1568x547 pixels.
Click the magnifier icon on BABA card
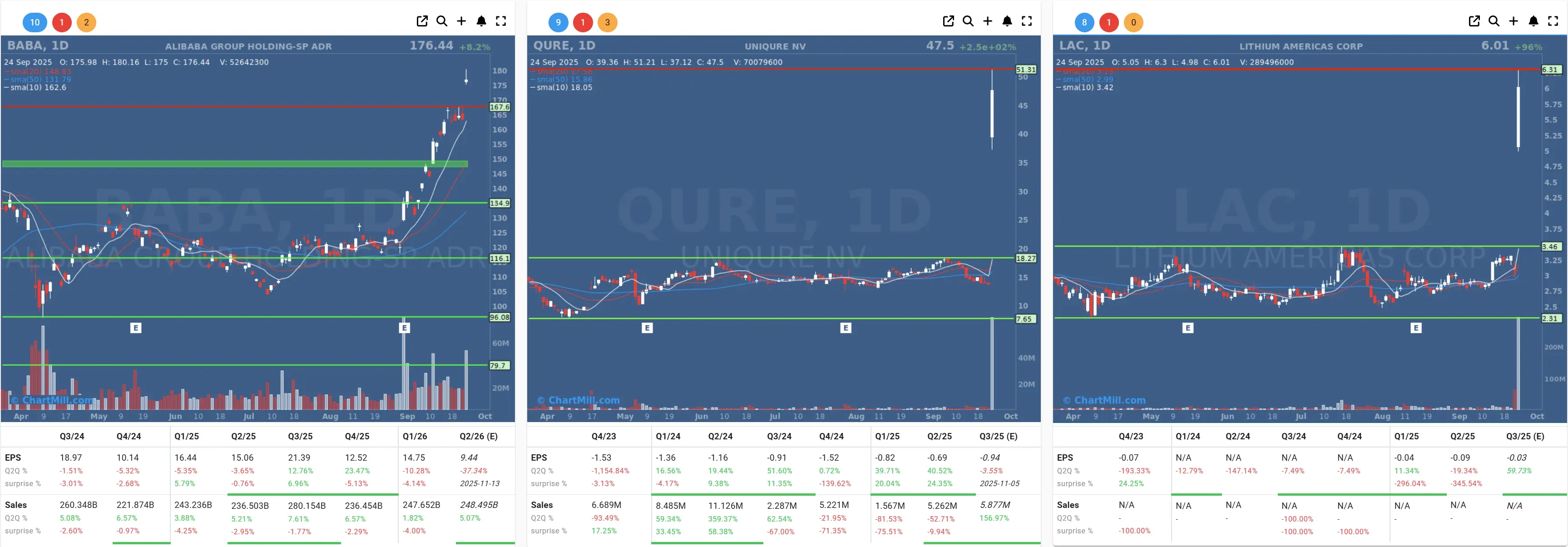tap(442, 21)
